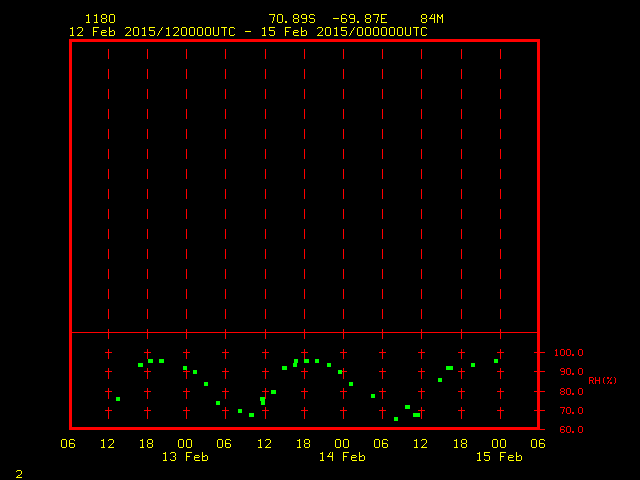Click the 00 tick above 14 Feb

click(342, 444)
